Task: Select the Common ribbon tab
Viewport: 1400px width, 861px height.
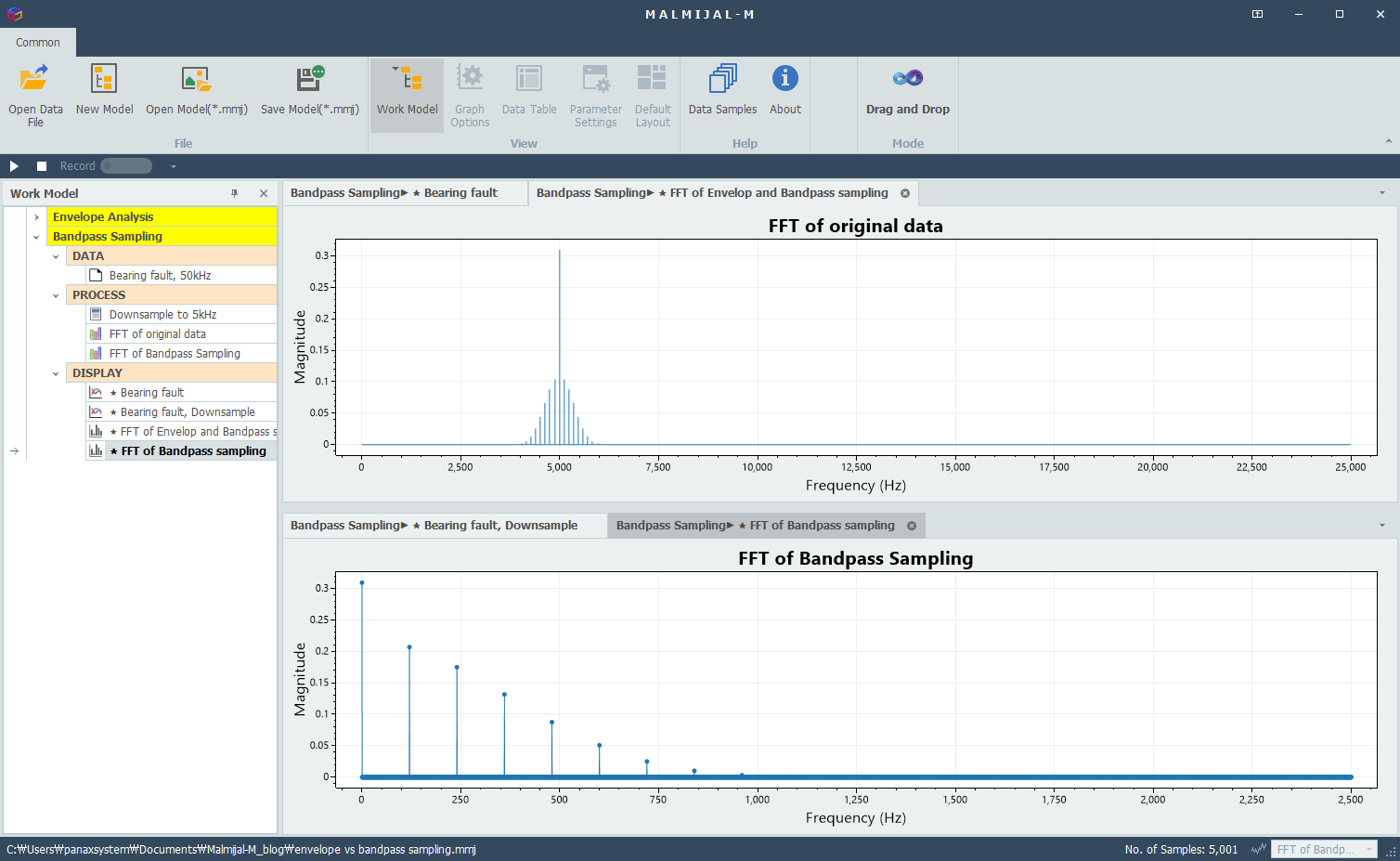Action: [x=38, y=43]
